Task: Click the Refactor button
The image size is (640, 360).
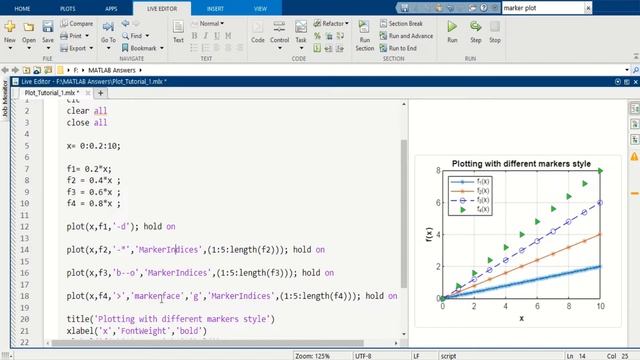Action: point(331,24)
